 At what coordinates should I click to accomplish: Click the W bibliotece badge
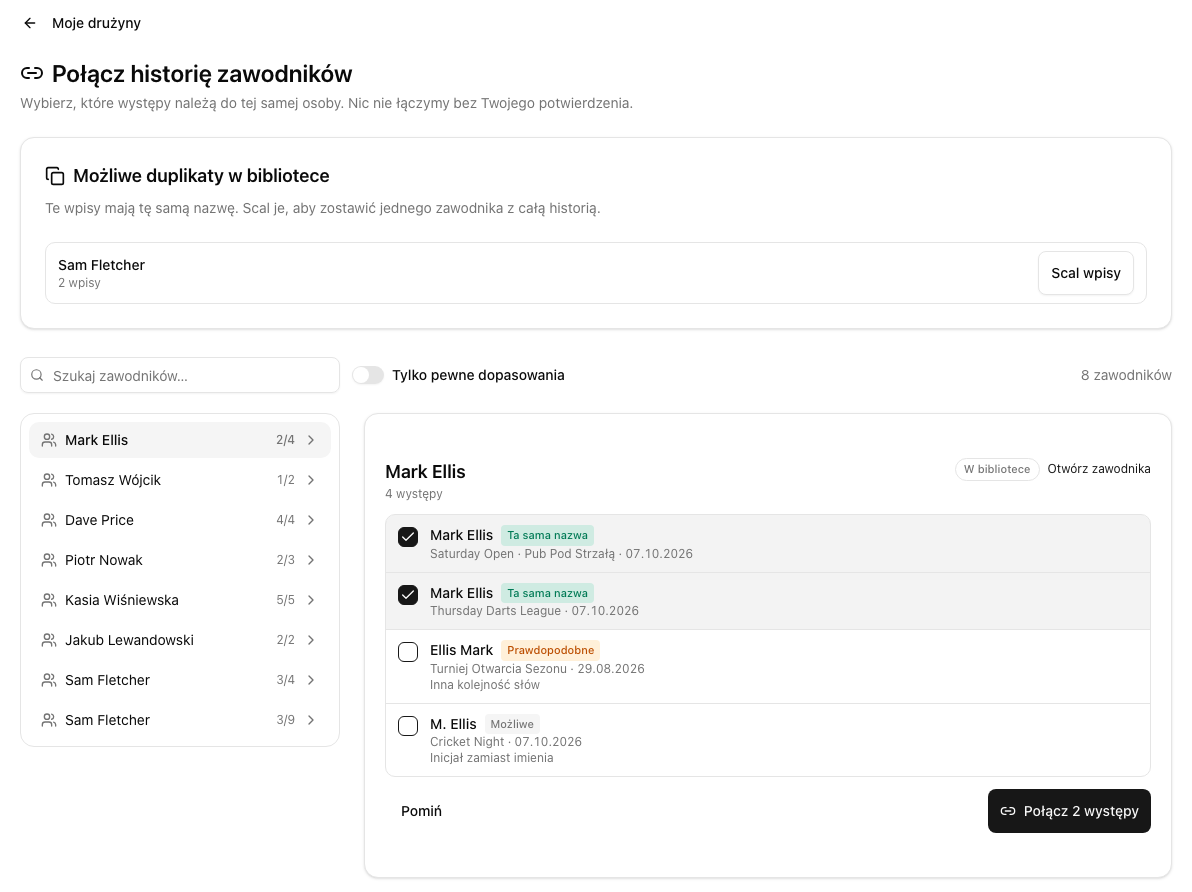pos(997,469)
